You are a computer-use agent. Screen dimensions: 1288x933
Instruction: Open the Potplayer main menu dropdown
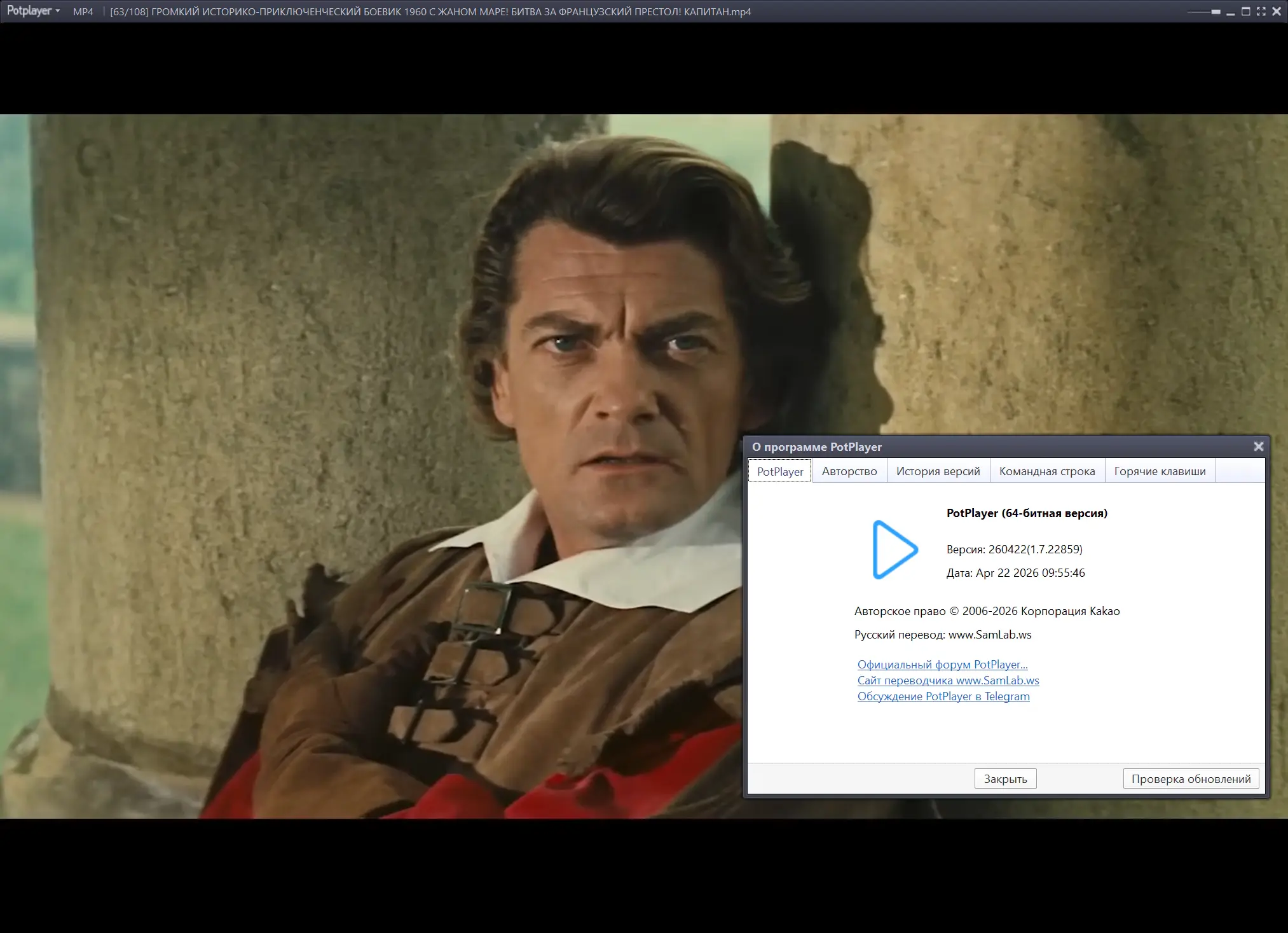point(33,11)
